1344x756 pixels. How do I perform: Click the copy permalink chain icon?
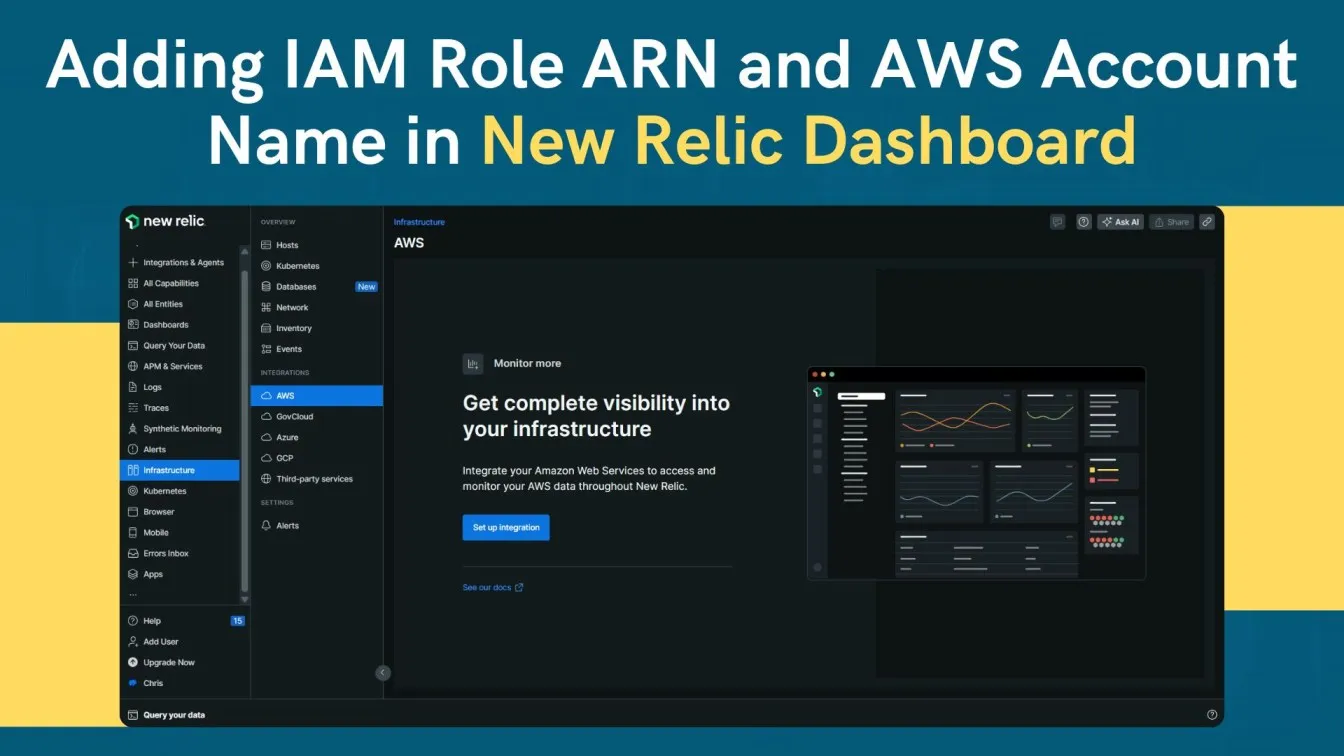(x=1207, y=222)
